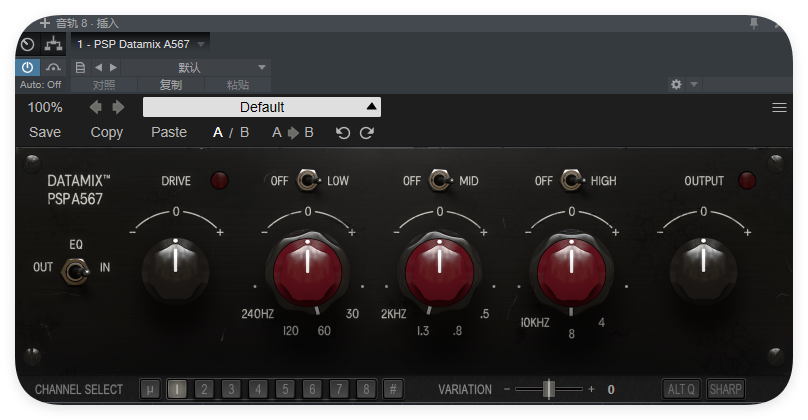Click the arc monitor icon next to power
Image resolution: width=808 pixels, height=420 pixels.
click(x=53, y=68)
